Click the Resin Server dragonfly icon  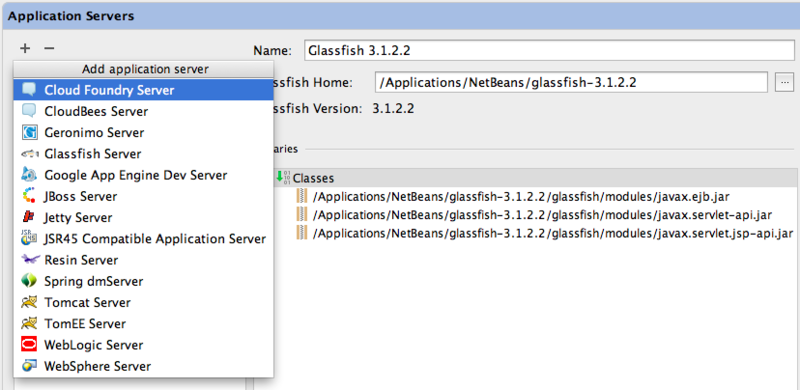pyautogui.click(x=30, y=259)
